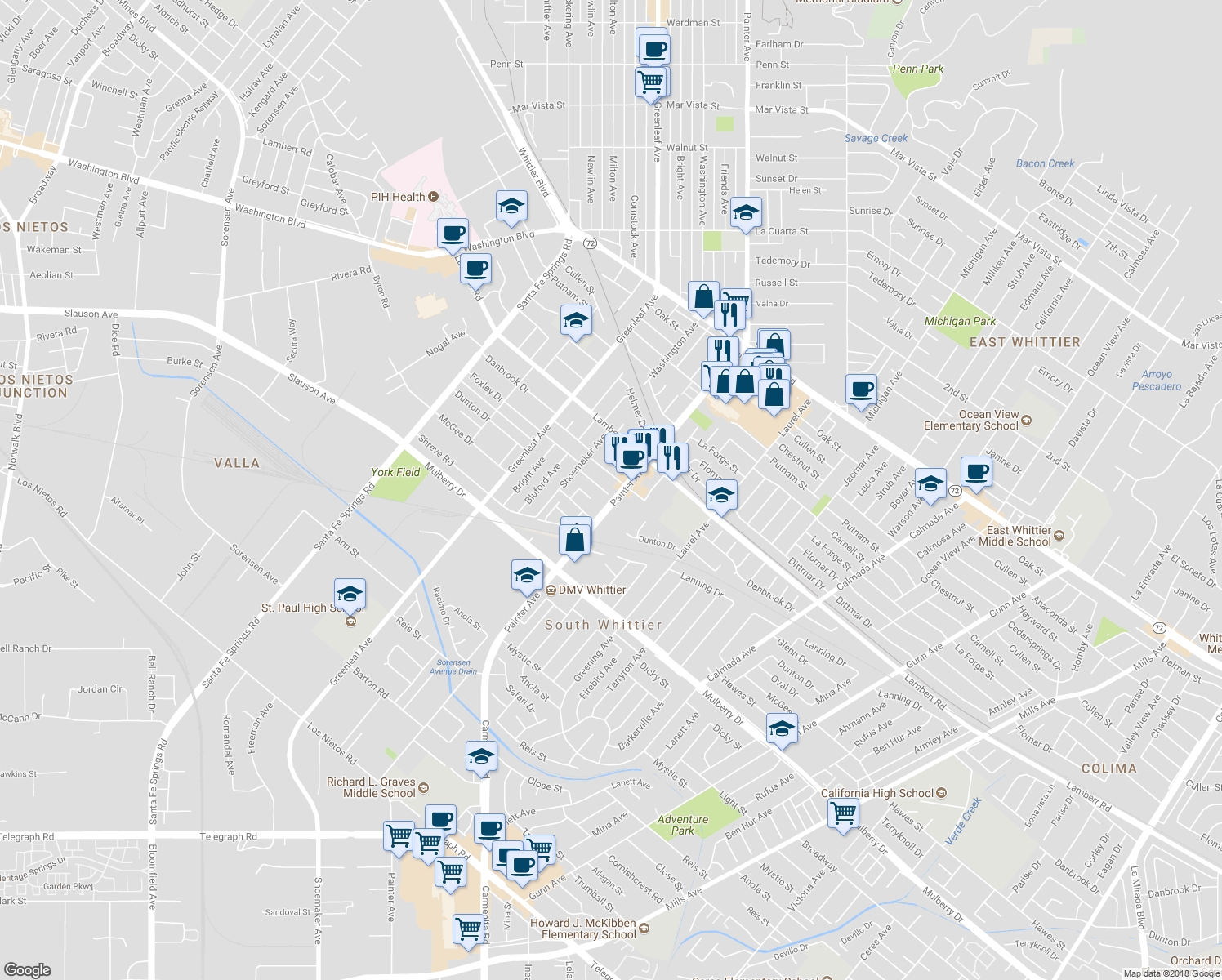Click the cart marker near California High School
The width and height of the screenshot is (1222, 980).
click(842, 814)
